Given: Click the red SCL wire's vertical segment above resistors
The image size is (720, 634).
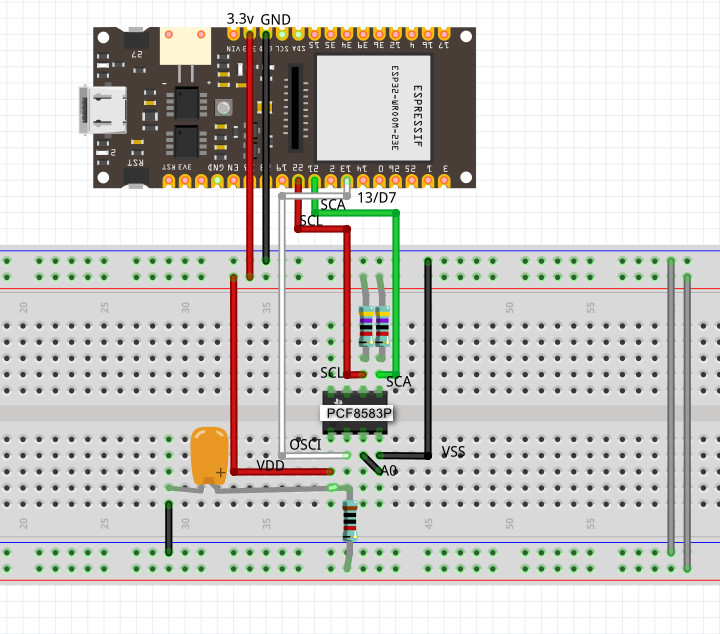Looking at the screenshot, I should 347,301.
